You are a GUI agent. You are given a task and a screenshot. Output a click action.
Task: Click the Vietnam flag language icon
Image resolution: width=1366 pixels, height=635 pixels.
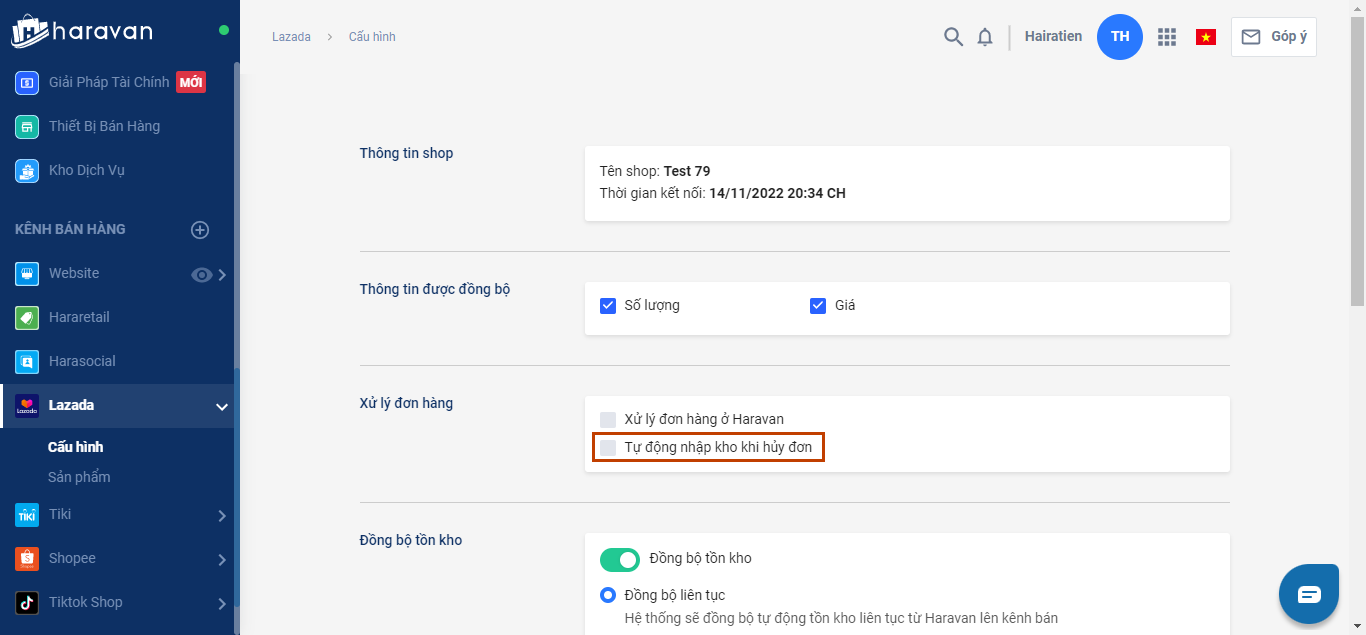(1206, 37)
